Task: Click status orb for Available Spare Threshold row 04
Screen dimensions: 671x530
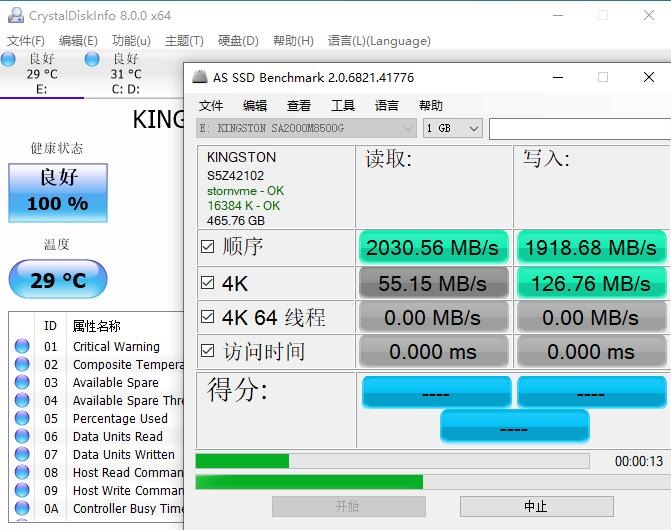Action: [22, 400]
